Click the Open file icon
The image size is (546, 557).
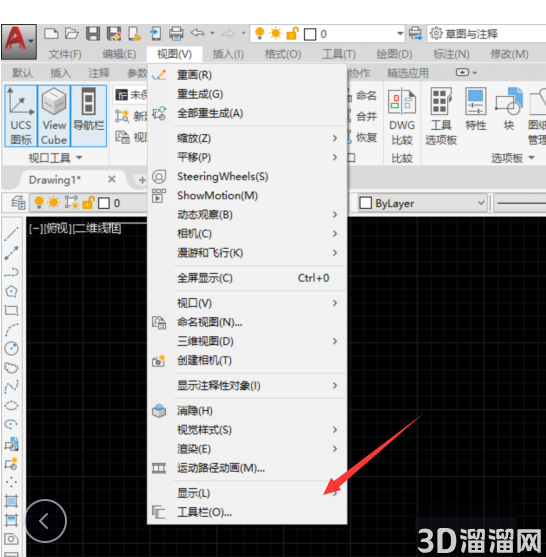(x=72, y=34)
